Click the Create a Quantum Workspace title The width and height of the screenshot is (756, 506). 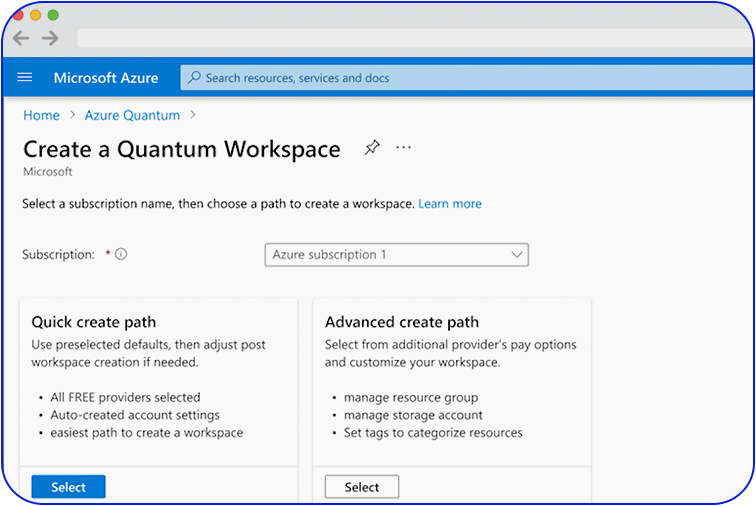182,149
